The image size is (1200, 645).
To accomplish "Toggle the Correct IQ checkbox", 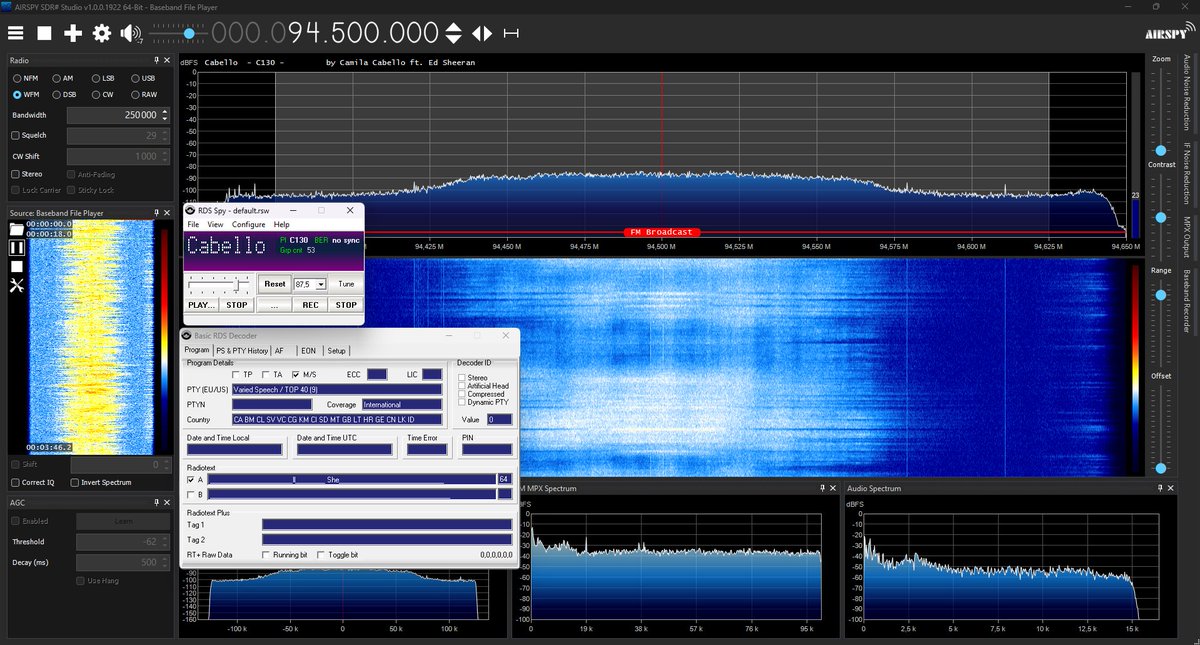I will [15, 482].
